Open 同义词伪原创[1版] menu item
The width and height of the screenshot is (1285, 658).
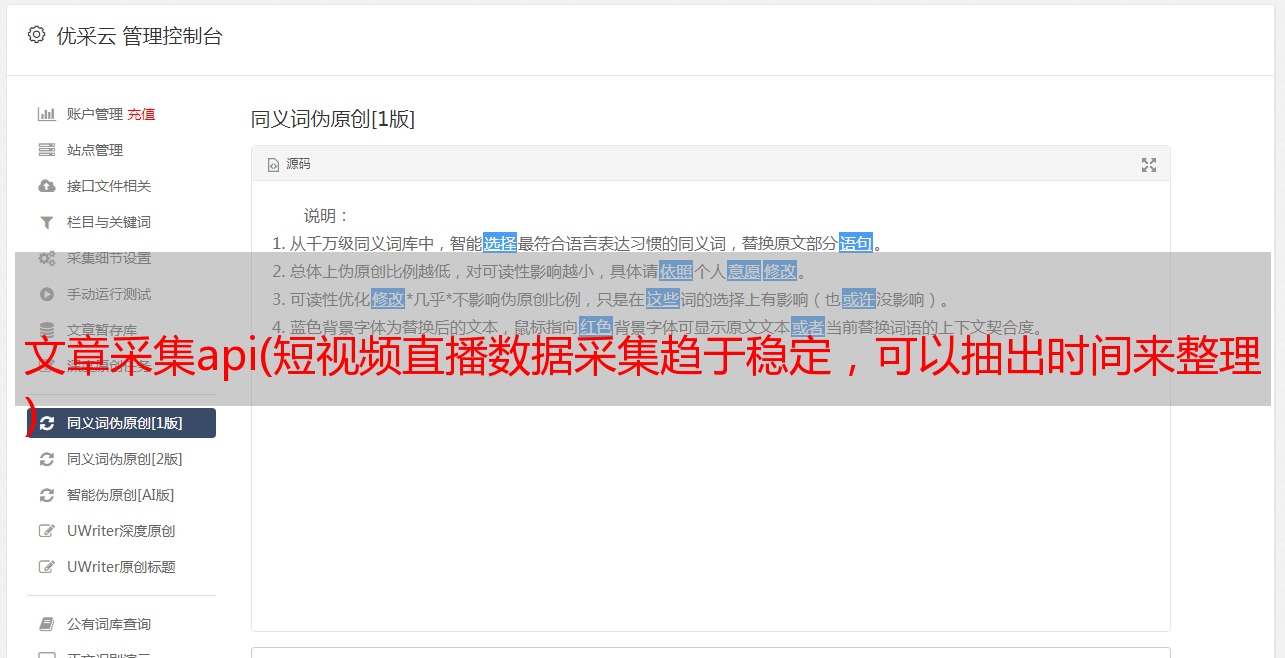pos(121,423)
